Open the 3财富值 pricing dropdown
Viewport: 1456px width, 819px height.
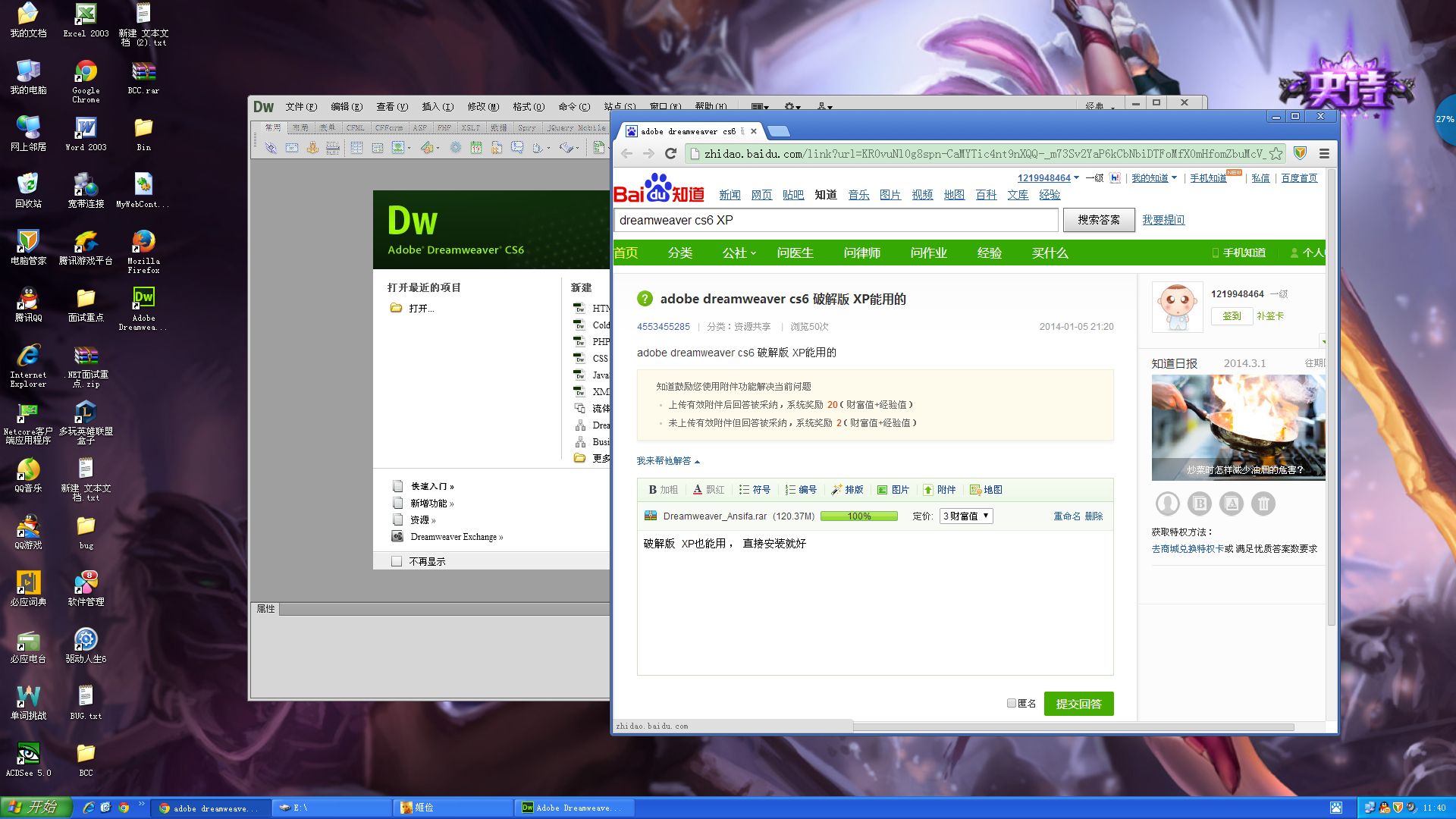[965, 516]
